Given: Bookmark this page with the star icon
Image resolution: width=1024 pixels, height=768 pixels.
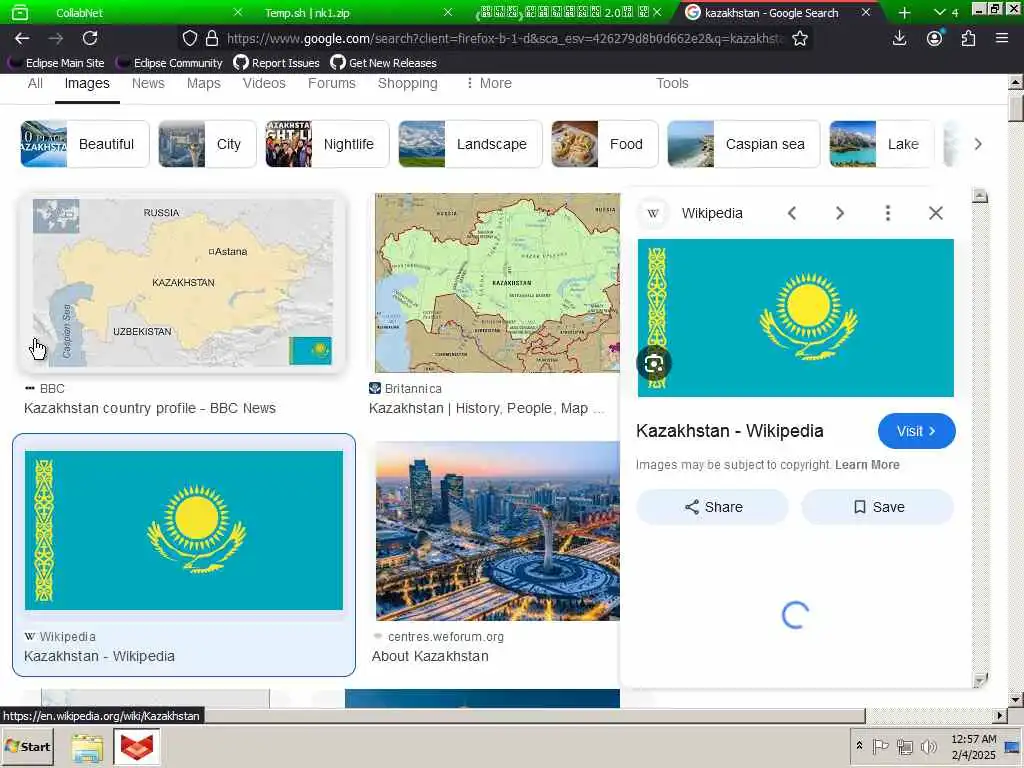Looking at the screenshot, I should click(x=799, y=39).
